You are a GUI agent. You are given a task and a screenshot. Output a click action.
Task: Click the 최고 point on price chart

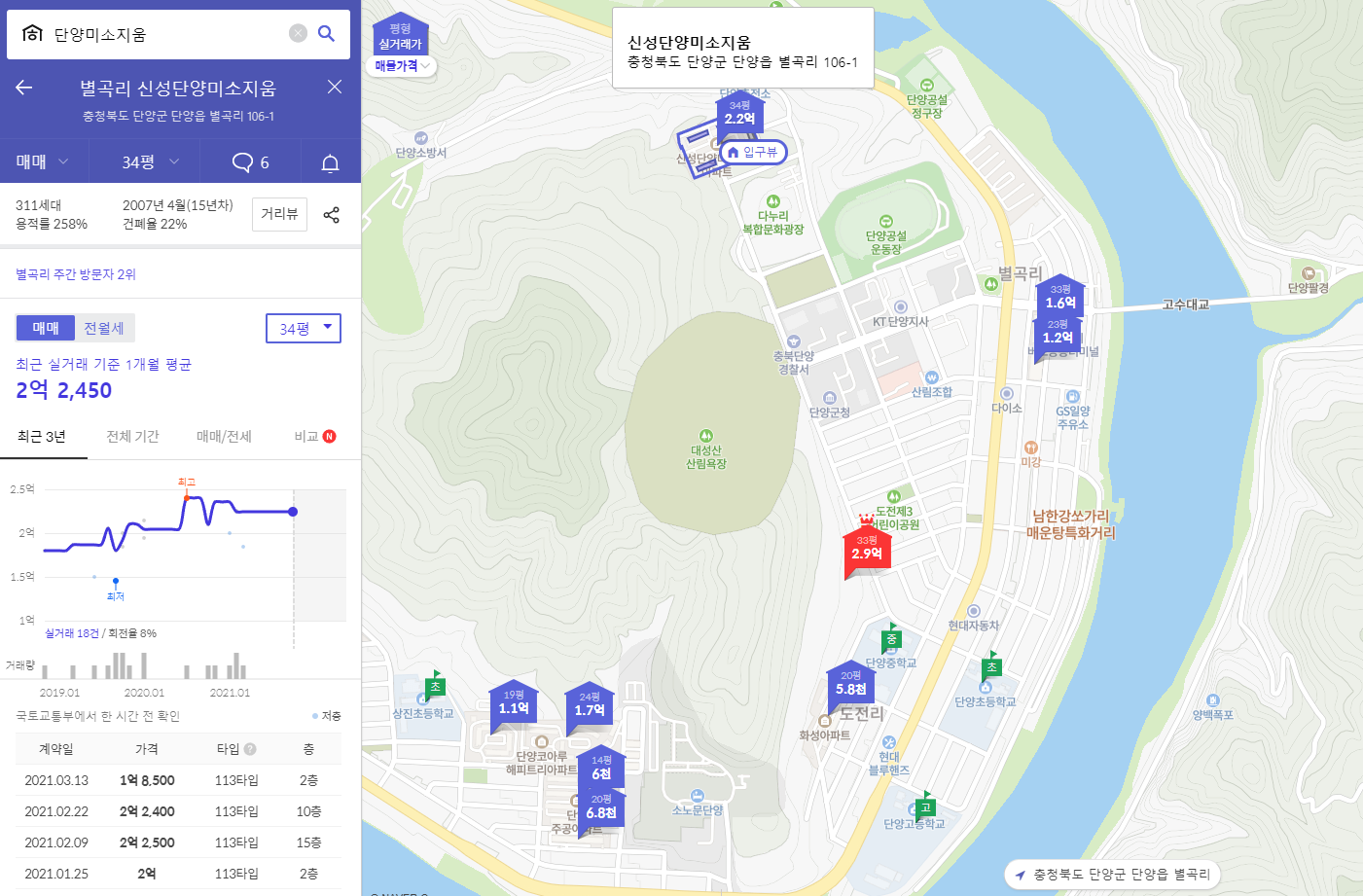tap(187, 497)
